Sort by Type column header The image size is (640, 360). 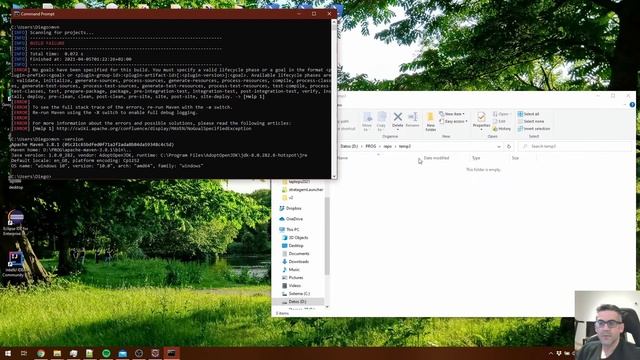point(476,158)
